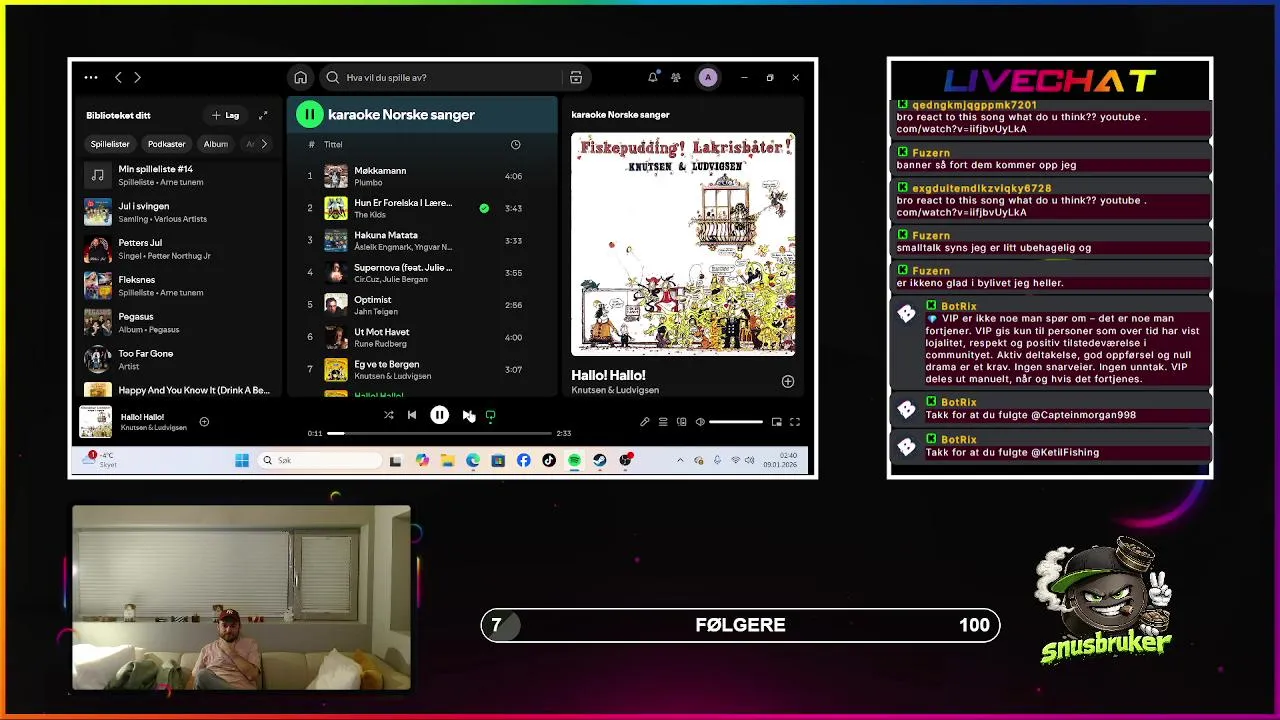The height and width of the screenshot is (720, 1280).
Task: Adjust the volume slider
Action: 736,422
